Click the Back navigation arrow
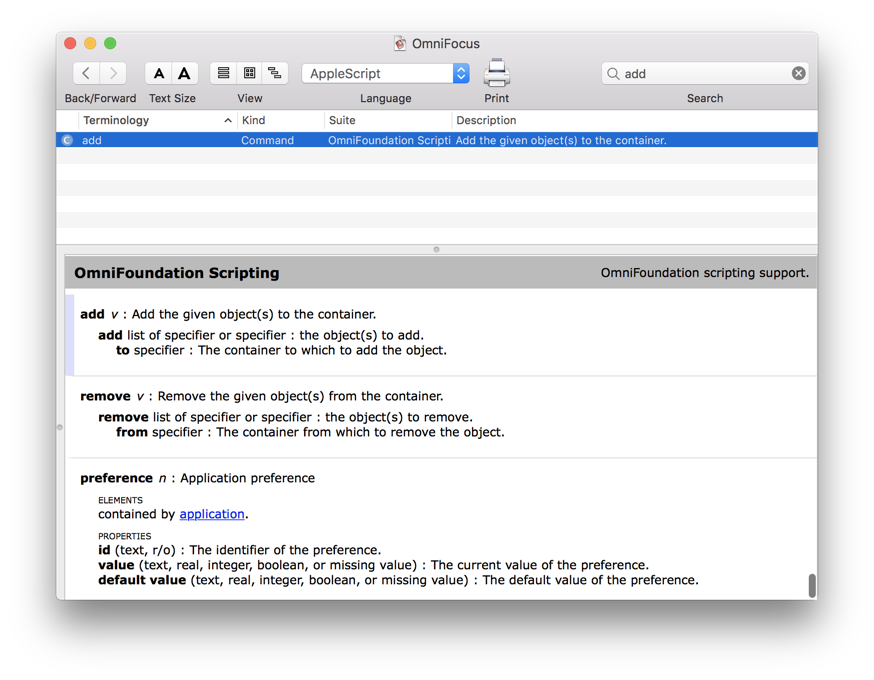The height and width of the screenshot is (680, 874). tap(87, 73)
